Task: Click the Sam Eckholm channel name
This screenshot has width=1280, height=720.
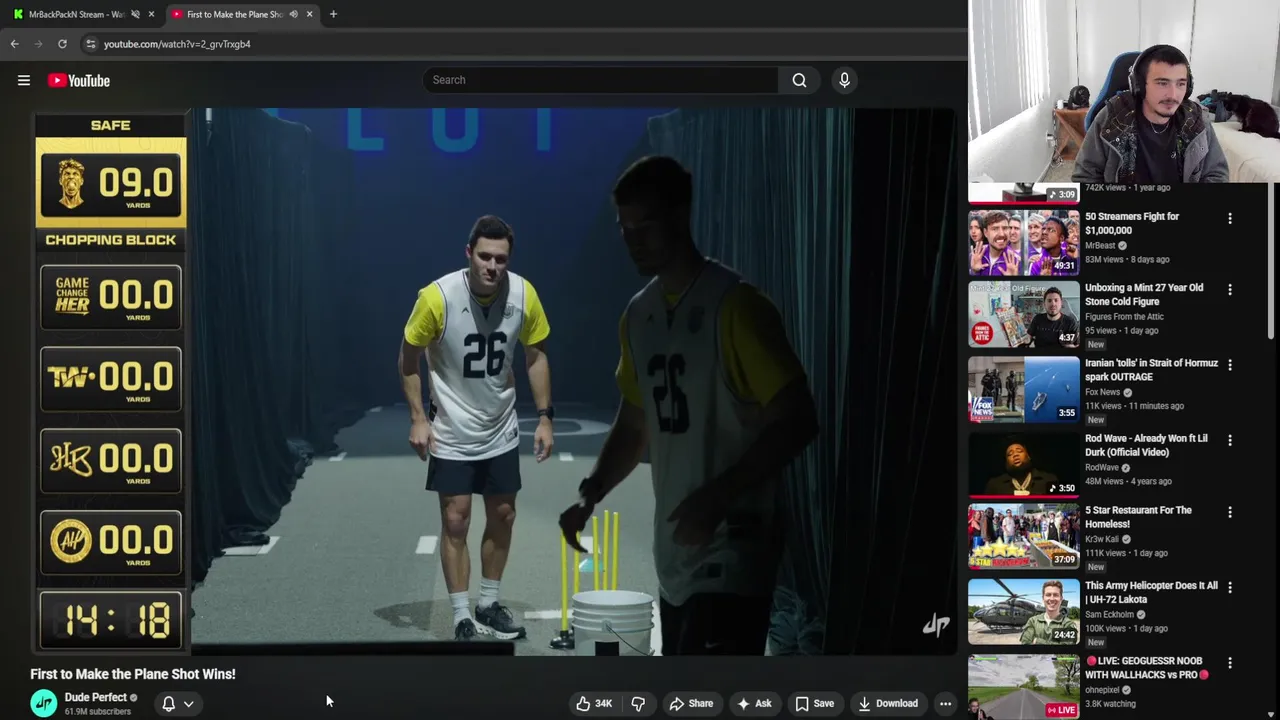Action: click(x=1109, y=615)
